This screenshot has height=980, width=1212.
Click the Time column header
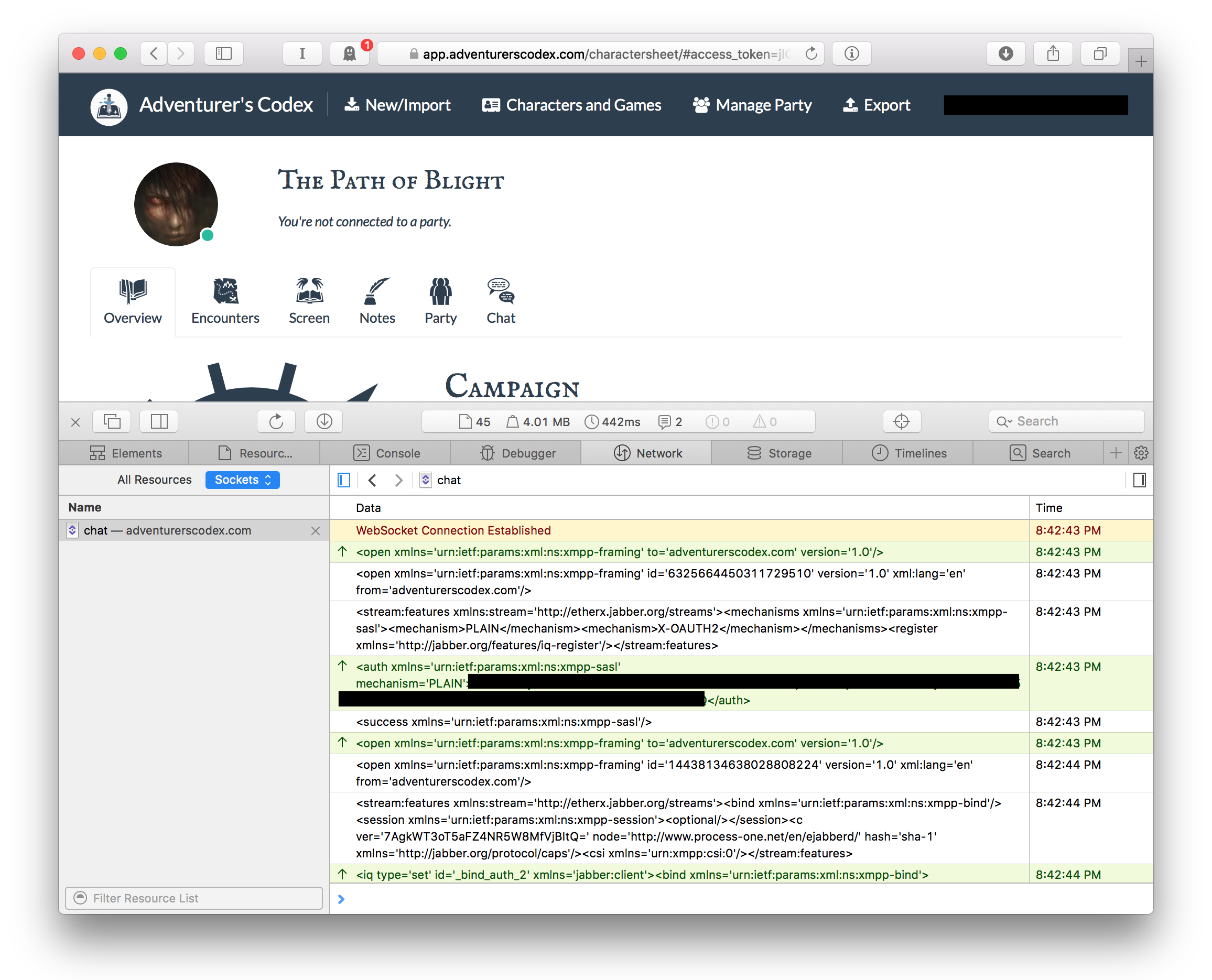[1091, 507]
